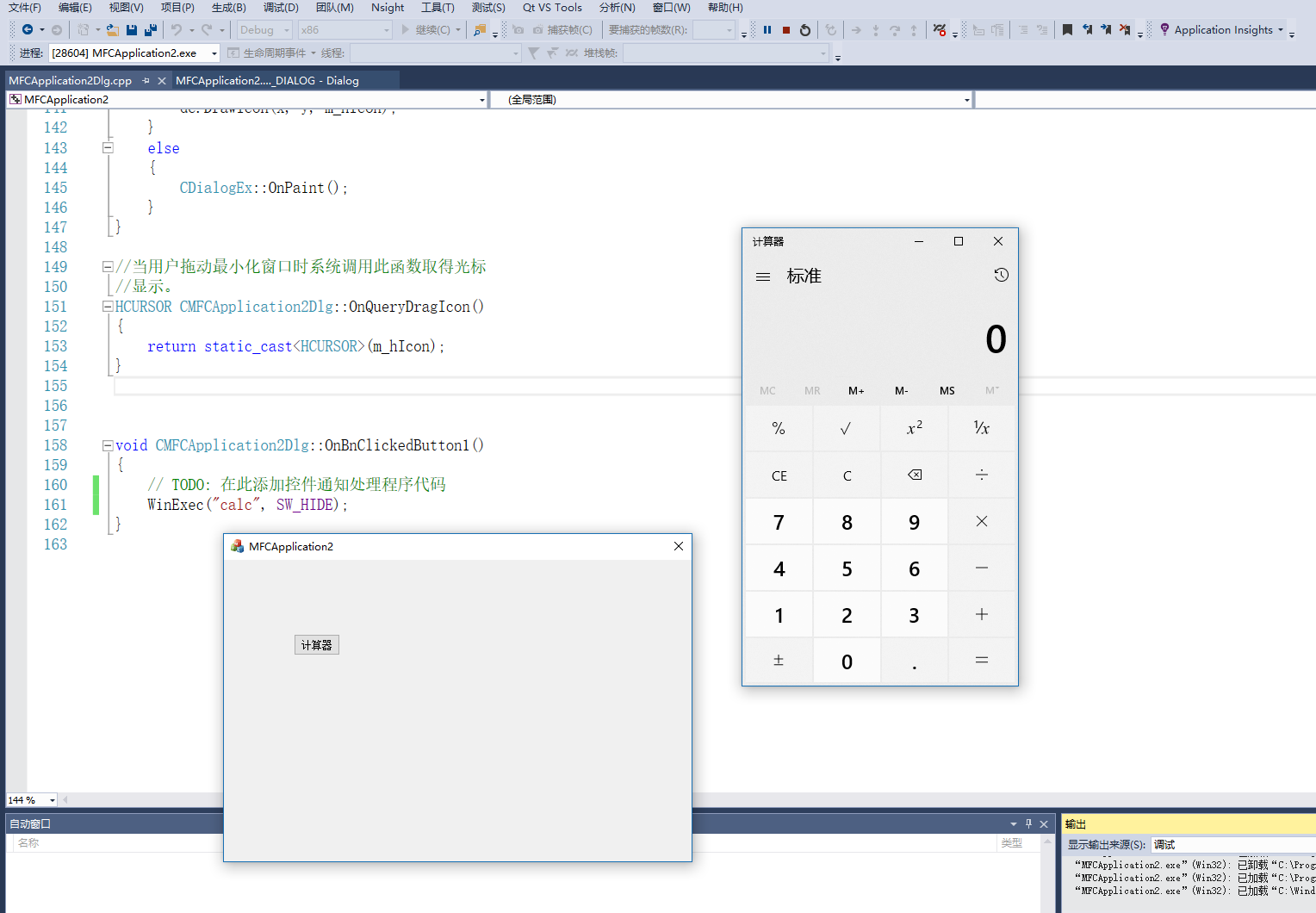The height and width of the screenshot is (913, 1316).
Task: Close the Autos (自动窗口) panel
Action: 1044,823
